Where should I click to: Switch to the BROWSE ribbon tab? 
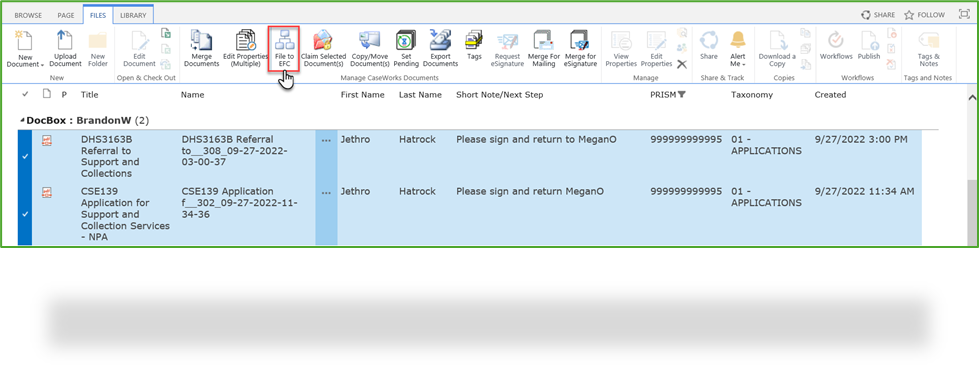click(28, 15)
